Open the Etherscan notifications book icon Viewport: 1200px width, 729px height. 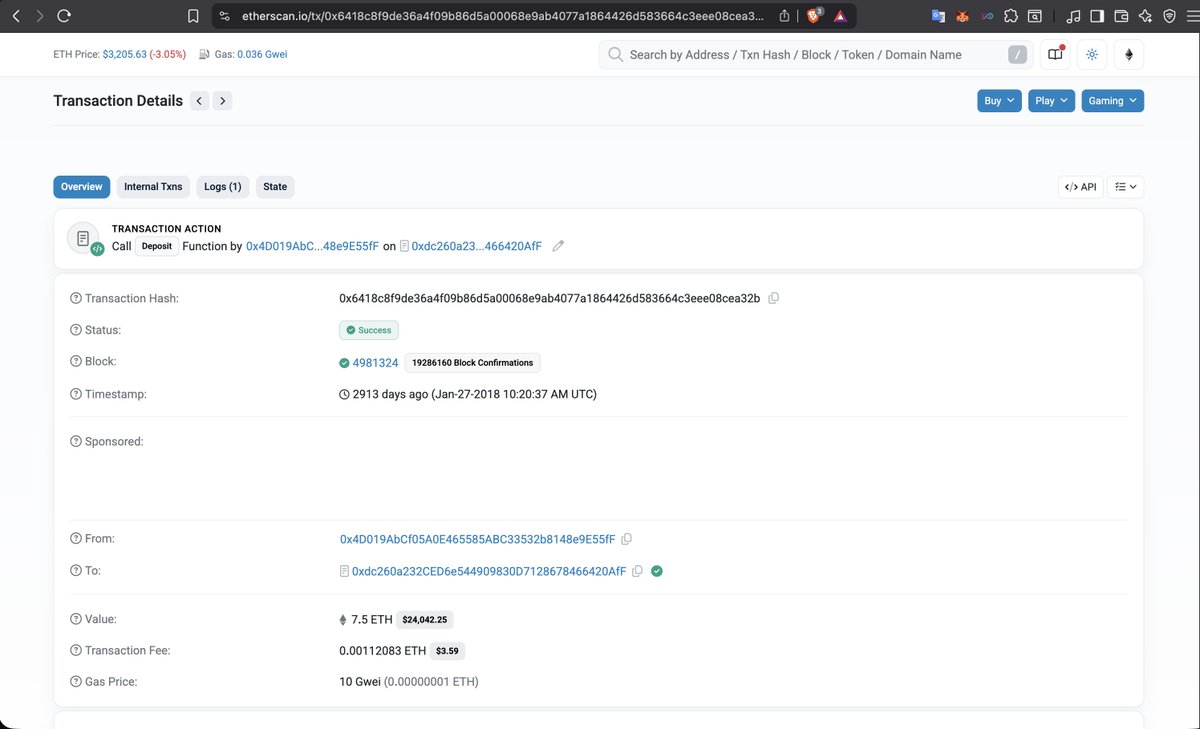(x=1055, y=55)
